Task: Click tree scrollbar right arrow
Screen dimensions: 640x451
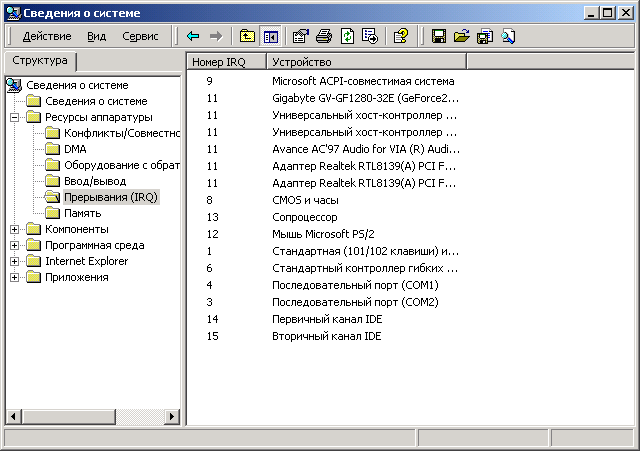Action: pyautogui.click(x=172, y=417)
